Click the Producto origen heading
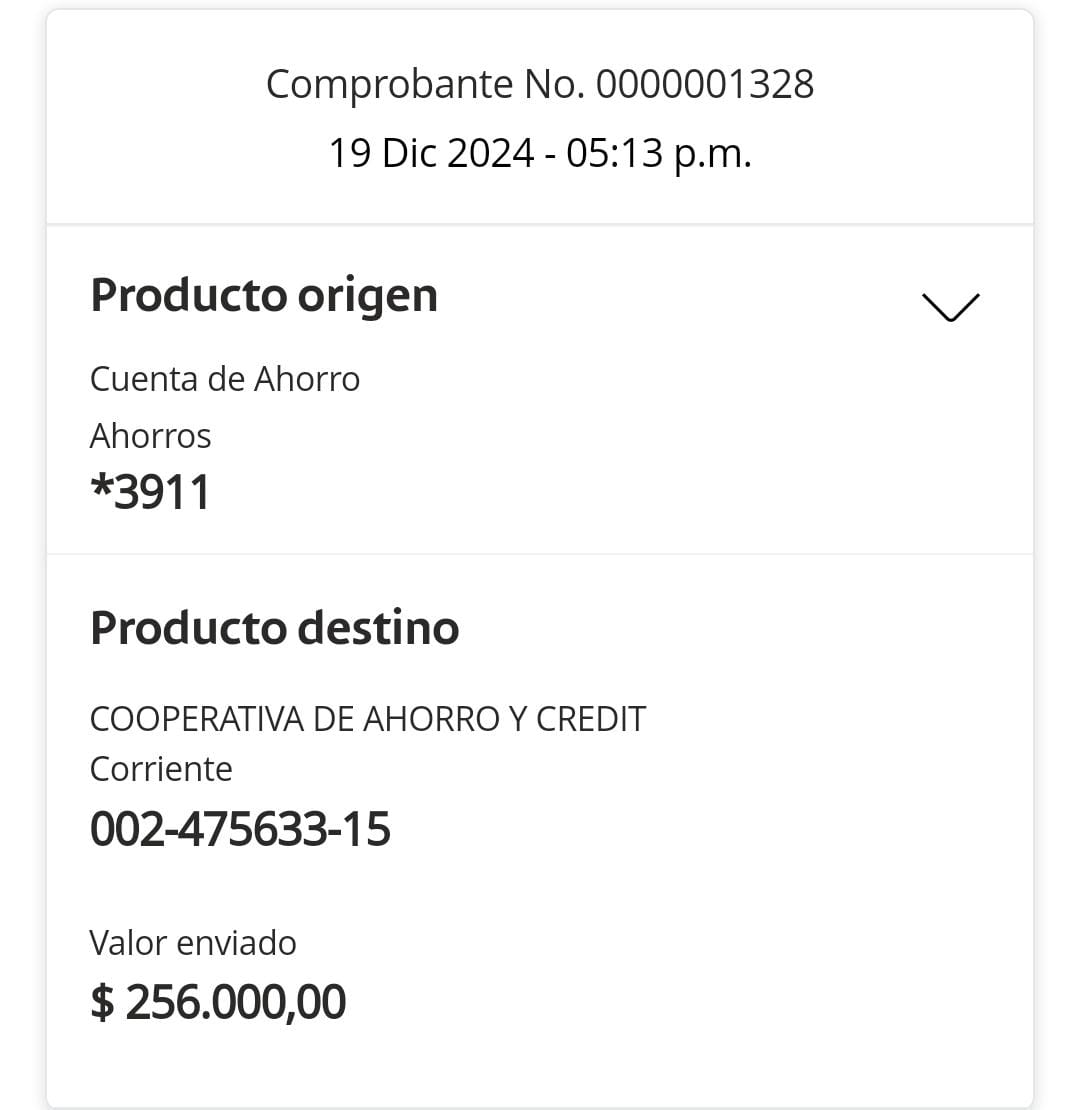The height and width of the screenshot is (1110, 1080). coord(264,295)
